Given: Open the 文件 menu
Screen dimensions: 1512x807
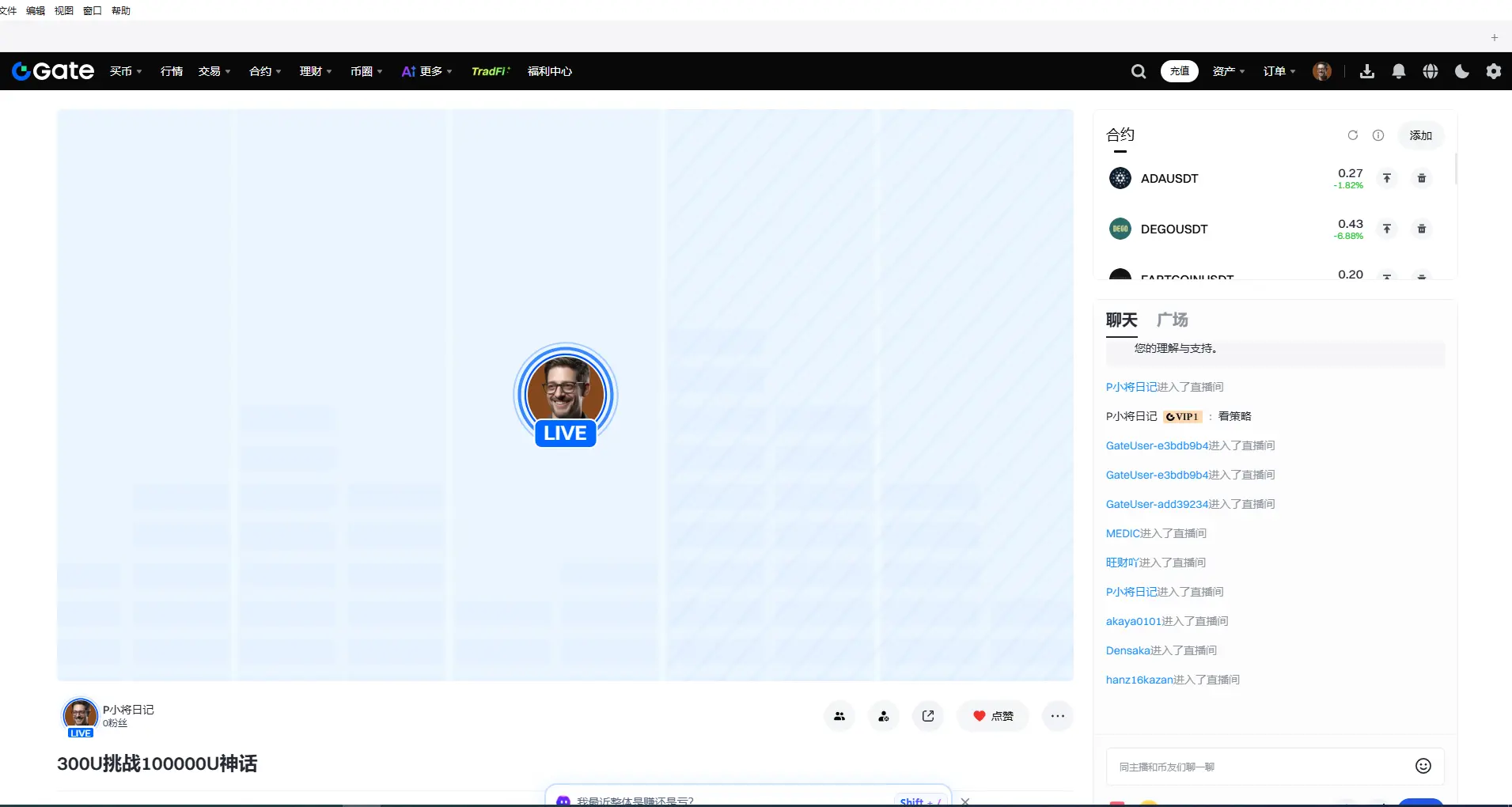Looking at the screenshot, I should pyautogui.click(x=8, y=10).
